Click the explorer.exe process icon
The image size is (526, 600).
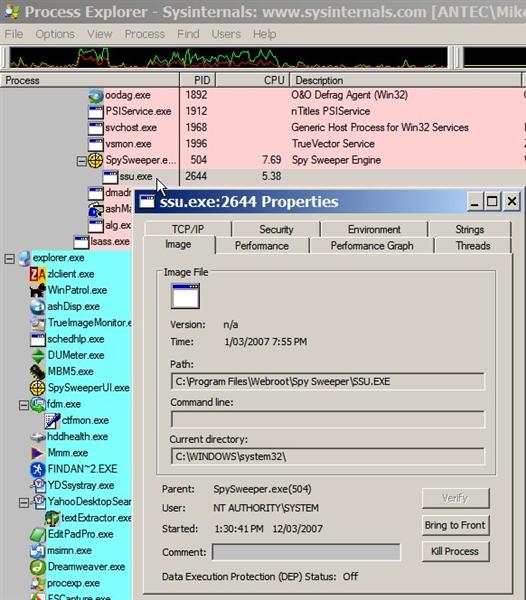pyautogui.click(x=24, y=258)
